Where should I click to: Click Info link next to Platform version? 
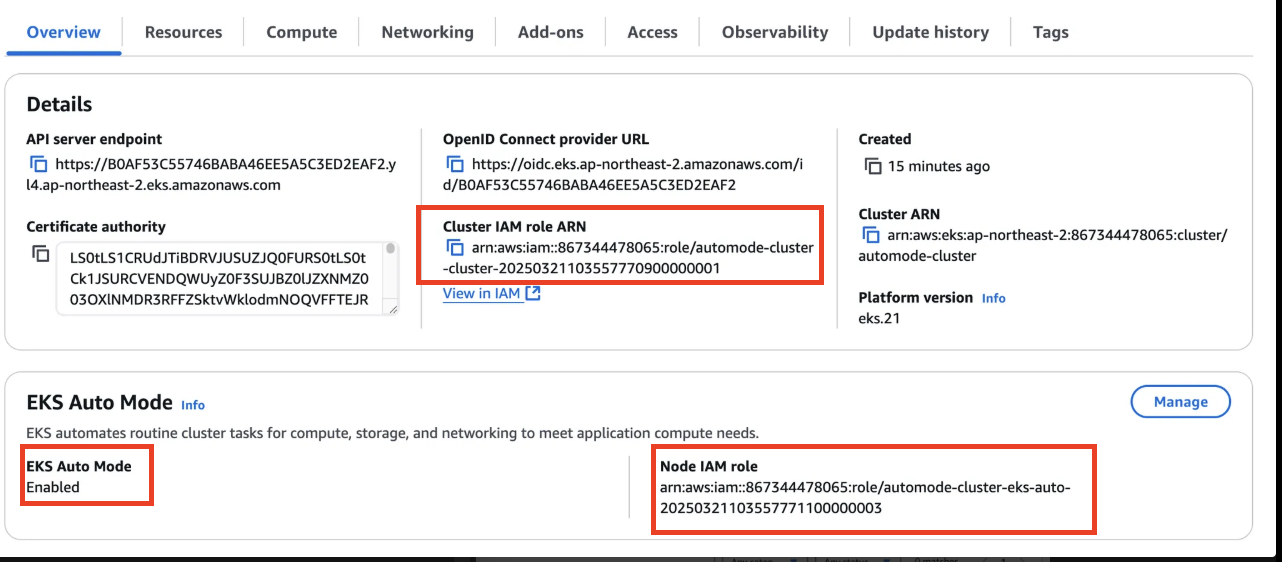[x=993, y=298]
